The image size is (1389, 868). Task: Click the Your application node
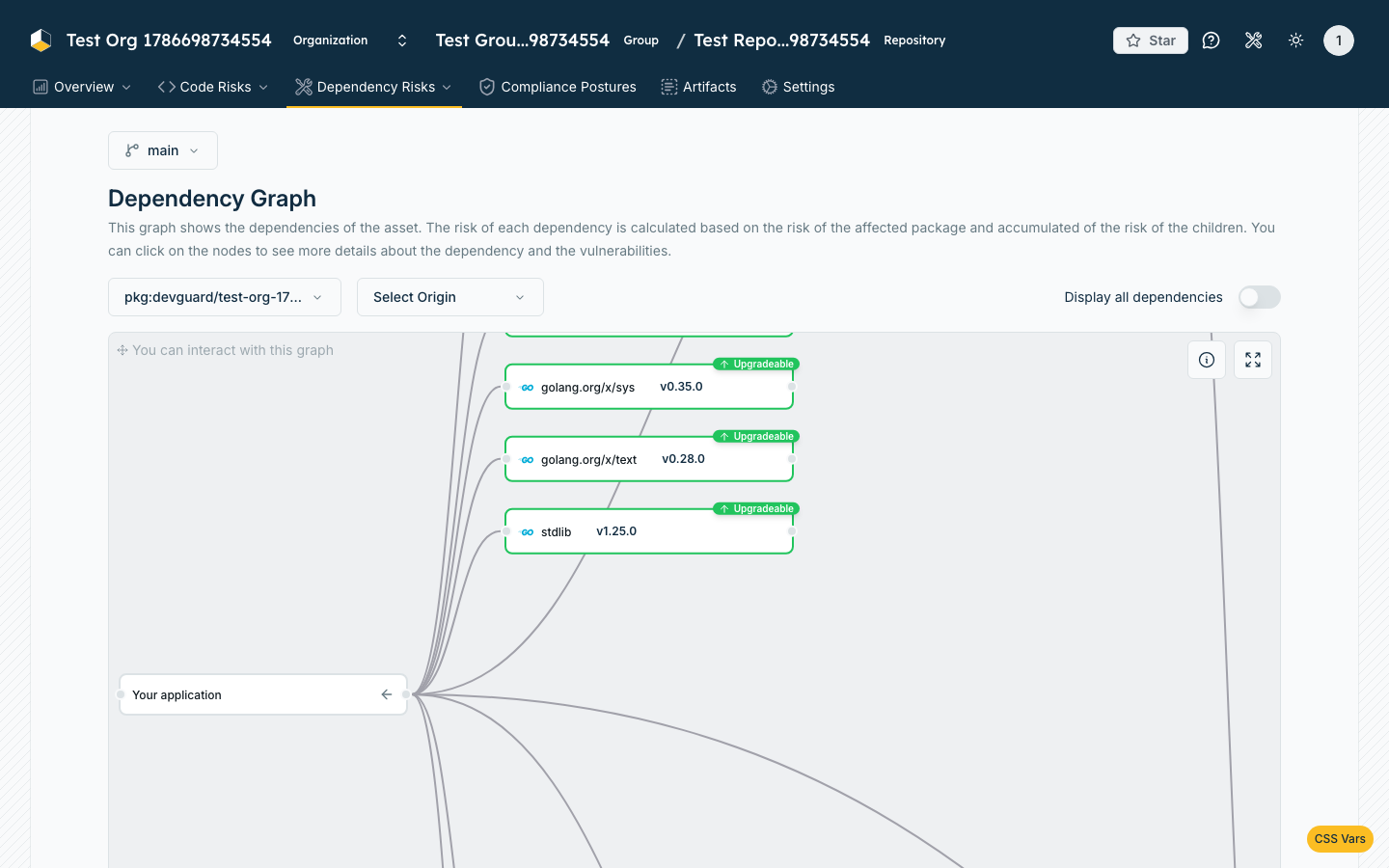[263, 694]
